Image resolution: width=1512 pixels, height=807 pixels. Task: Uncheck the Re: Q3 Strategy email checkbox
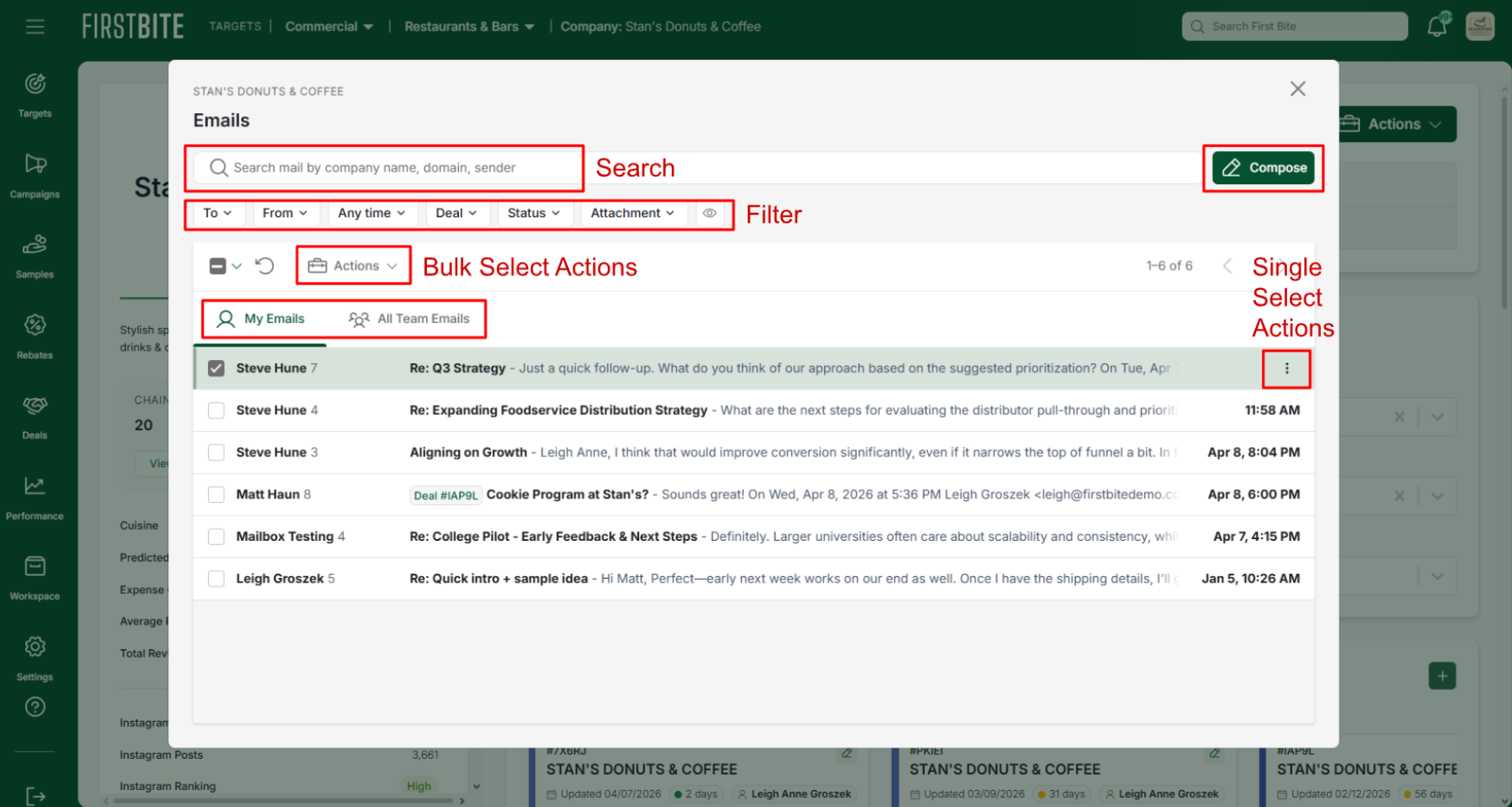216,368
